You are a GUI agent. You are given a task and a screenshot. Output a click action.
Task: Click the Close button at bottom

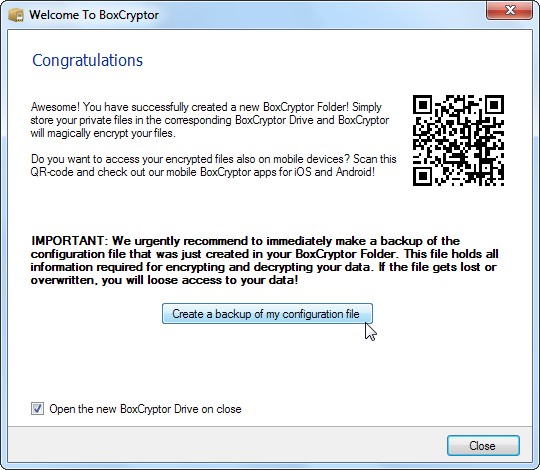click(x=483, y=446)
